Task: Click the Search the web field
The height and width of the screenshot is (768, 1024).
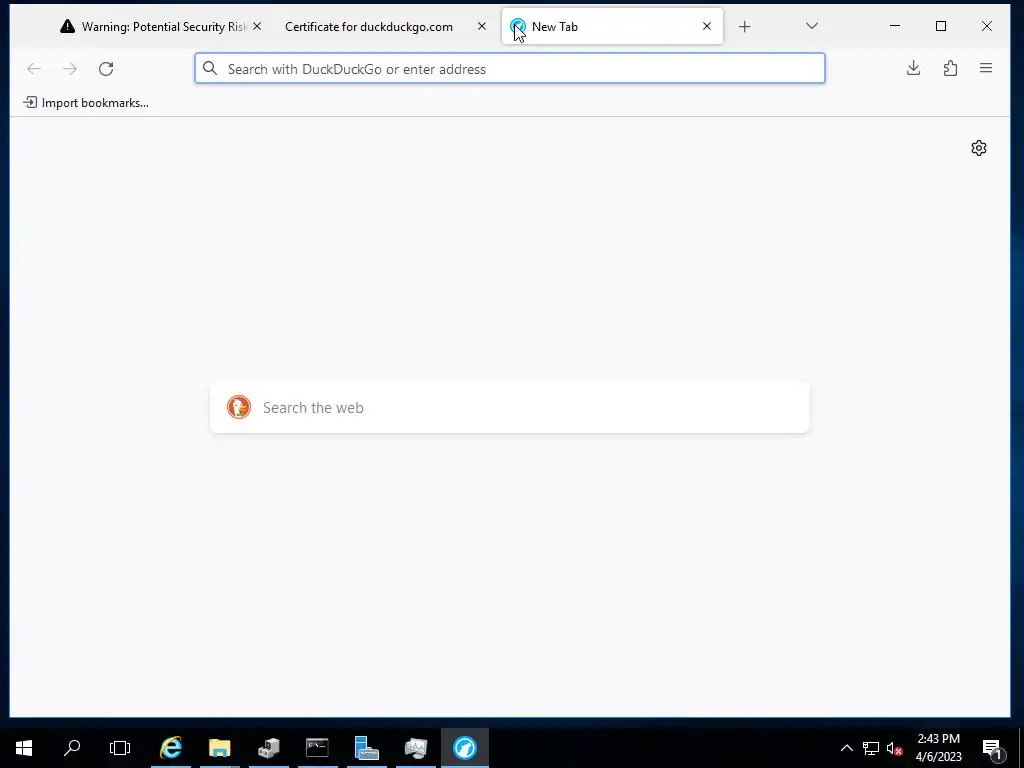Action: [509, 408]
